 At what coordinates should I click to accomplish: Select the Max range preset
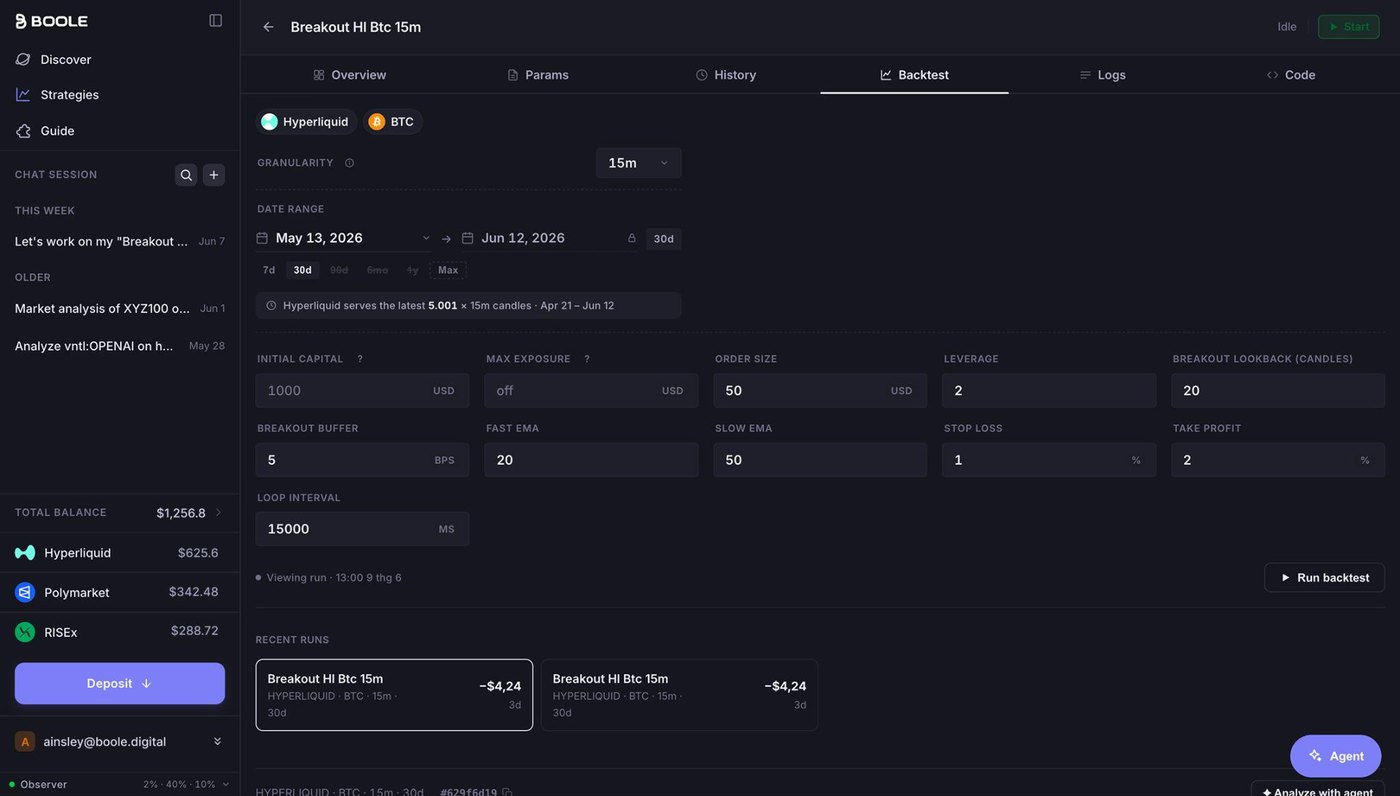[x=448, y=270]
